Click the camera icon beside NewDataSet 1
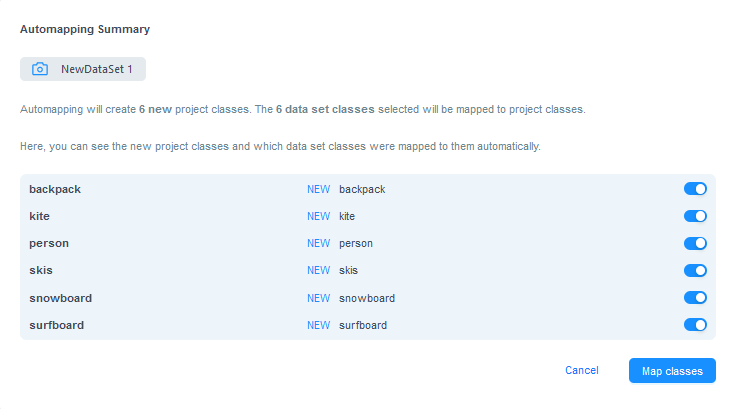 (40, 69)
